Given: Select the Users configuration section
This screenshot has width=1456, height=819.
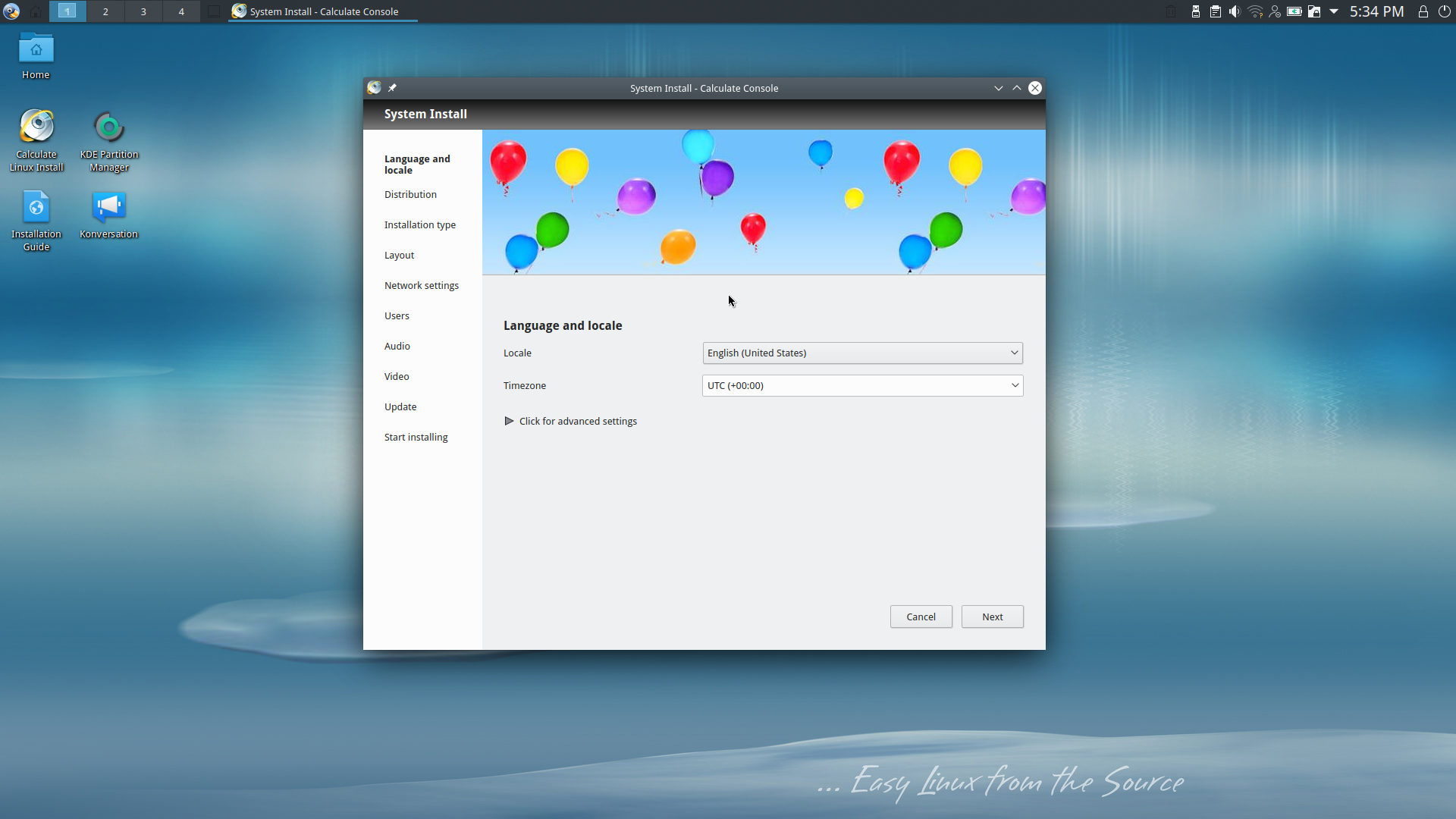Looking at the screenshot, I should point(396,315).
